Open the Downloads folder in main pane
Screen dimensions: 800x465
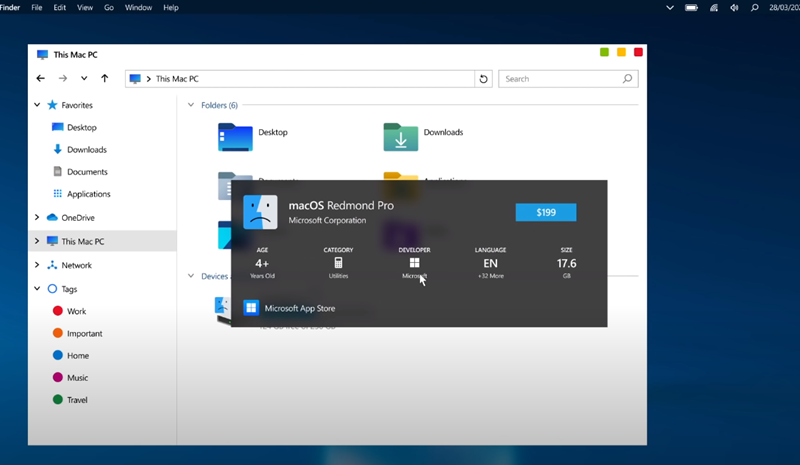pos(400,136)
